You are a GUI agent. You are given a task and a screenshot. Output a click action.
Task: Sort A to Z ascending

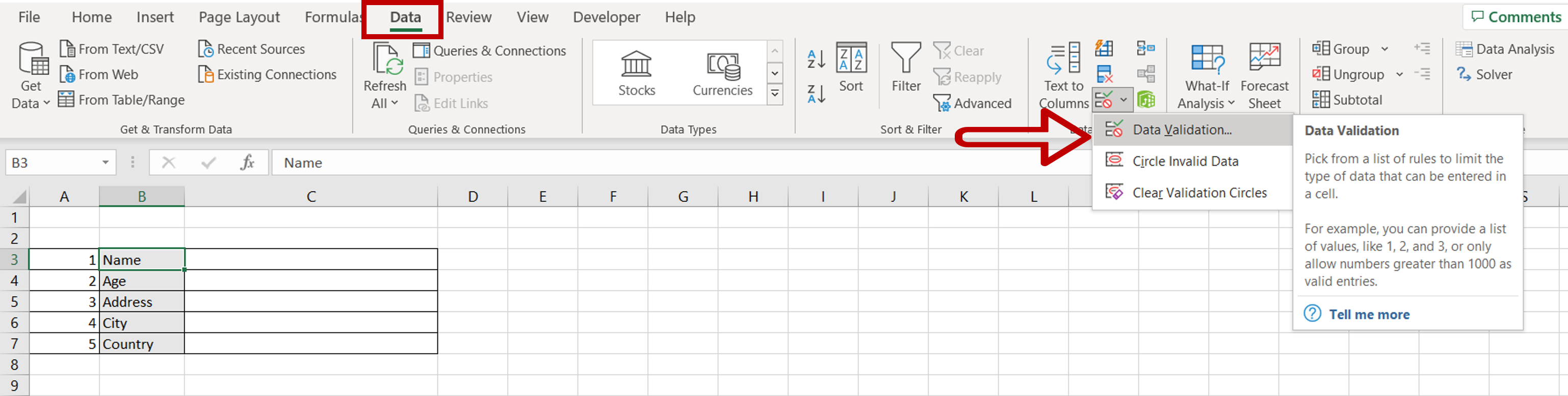pos(816,59)
